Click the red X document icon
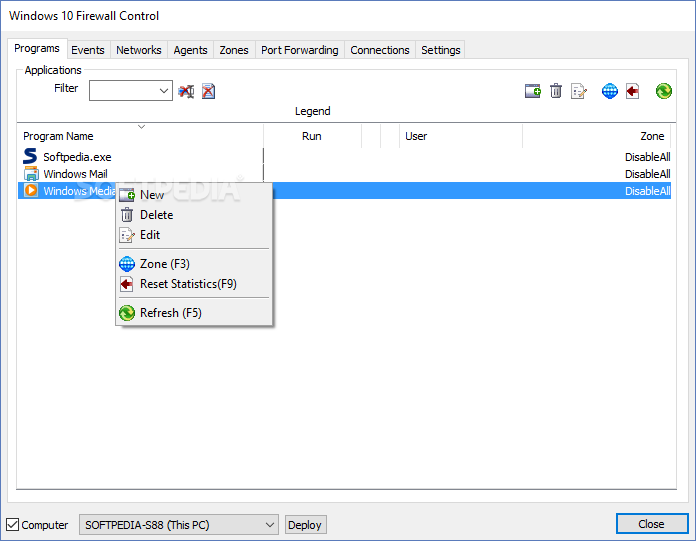 pyautogui.click(x=209, y=91)
